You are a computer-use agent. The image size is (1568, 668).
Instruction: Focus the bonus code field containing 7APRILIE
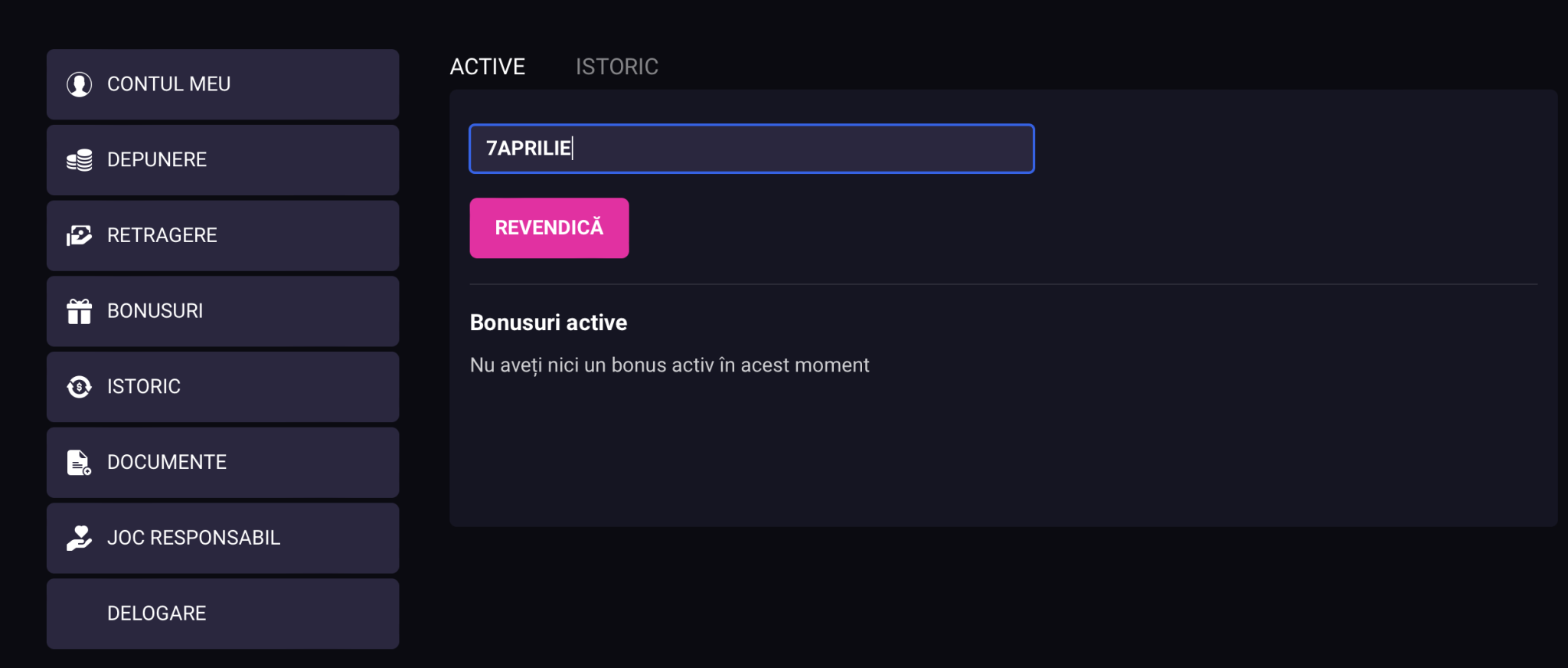(752, 149)
